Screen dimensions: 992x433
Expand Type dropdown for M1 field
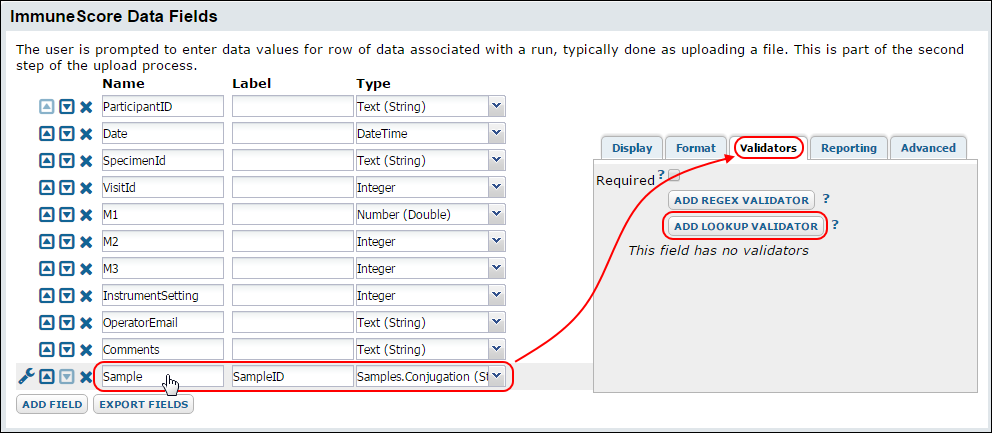click(x=497, y=214)
